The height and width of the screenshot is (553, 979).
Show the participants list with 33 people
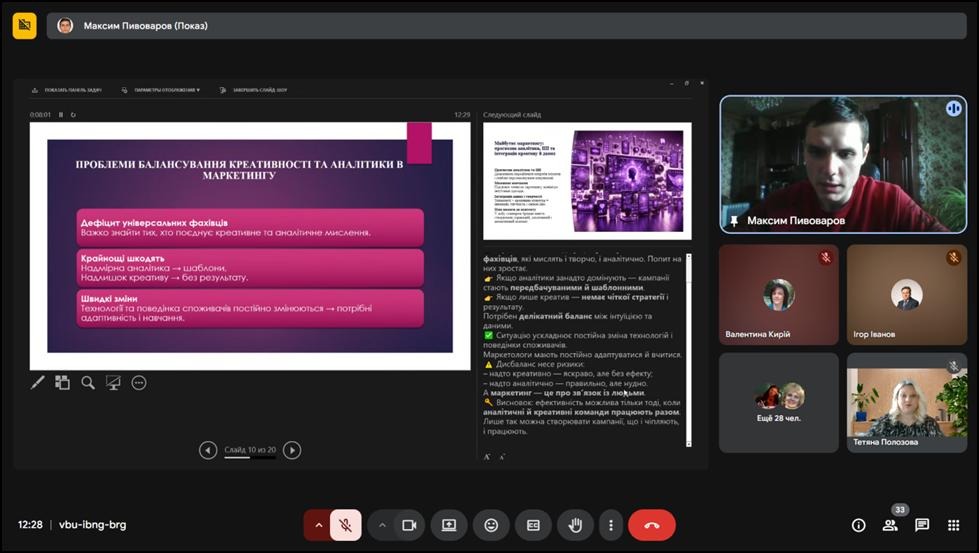tap(890, 525)
